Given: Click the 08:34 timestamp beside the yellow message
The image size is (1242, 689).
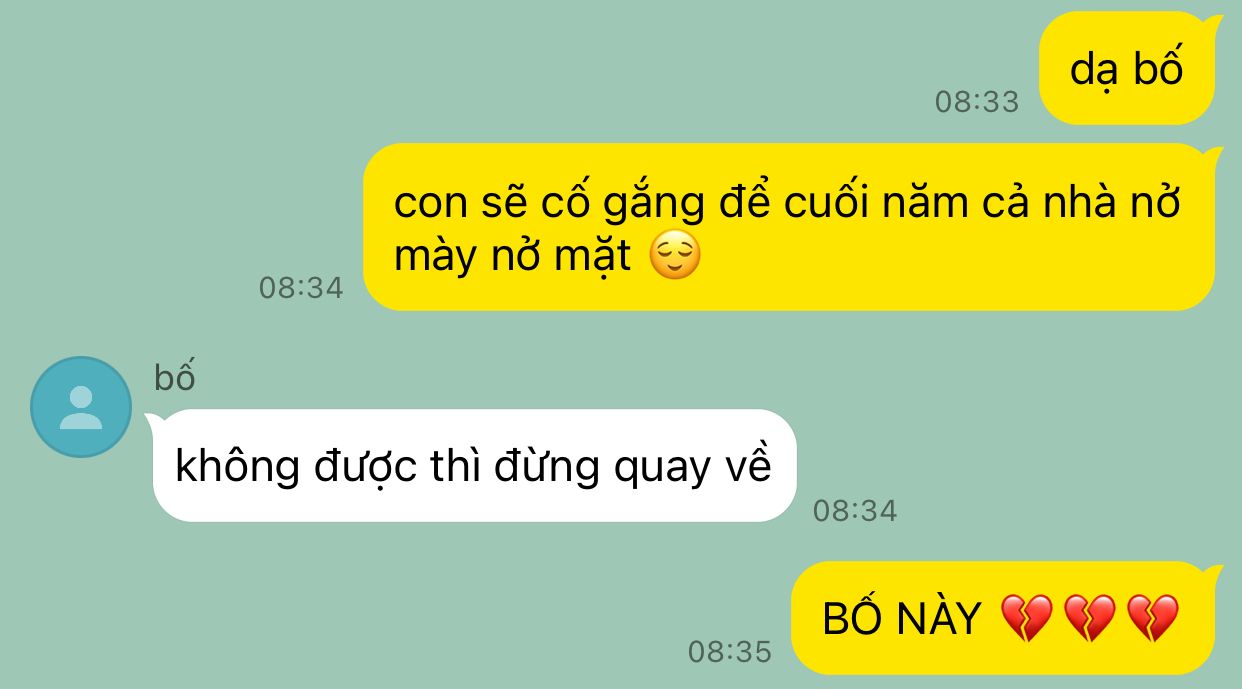Looking at the screenshot, I should pyautogui.click(x=301, y=288).
